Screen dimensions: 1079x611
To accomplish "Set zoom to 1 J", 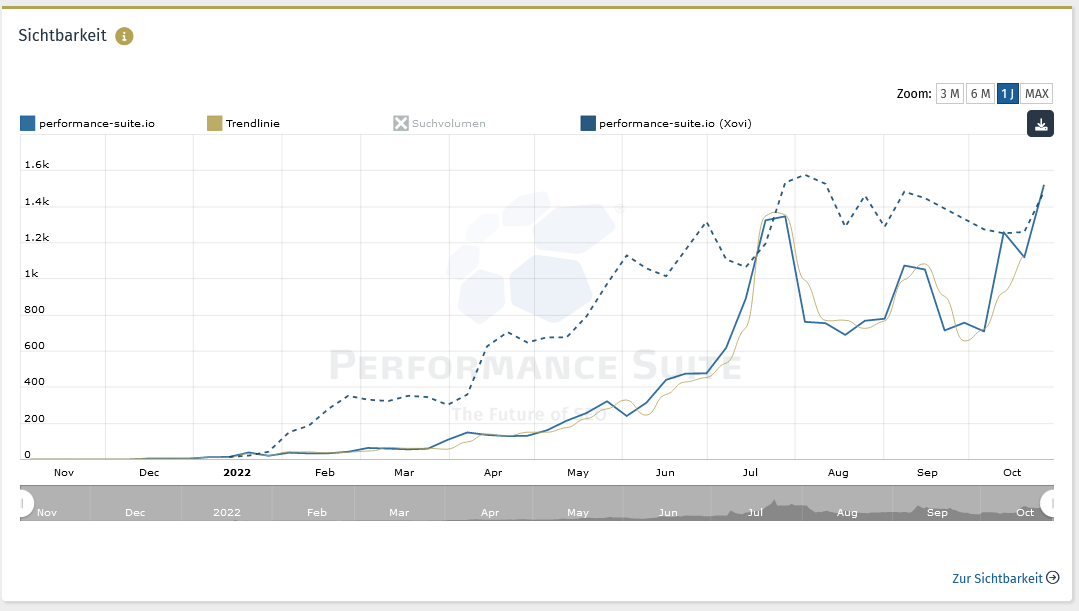I will (x=1007, y=94).
